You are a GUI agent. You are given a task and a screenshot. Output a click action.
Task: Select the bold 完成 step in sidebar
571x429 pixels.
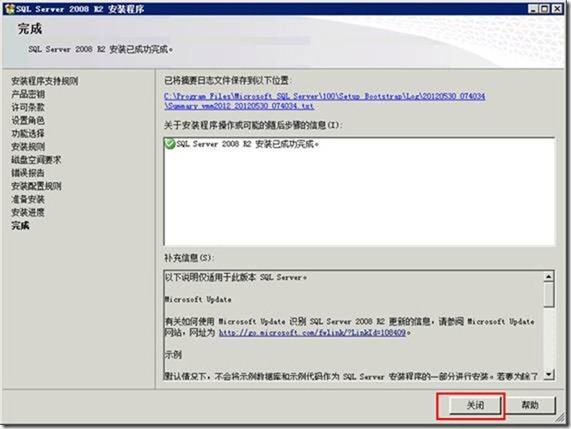tap(20, 225)
